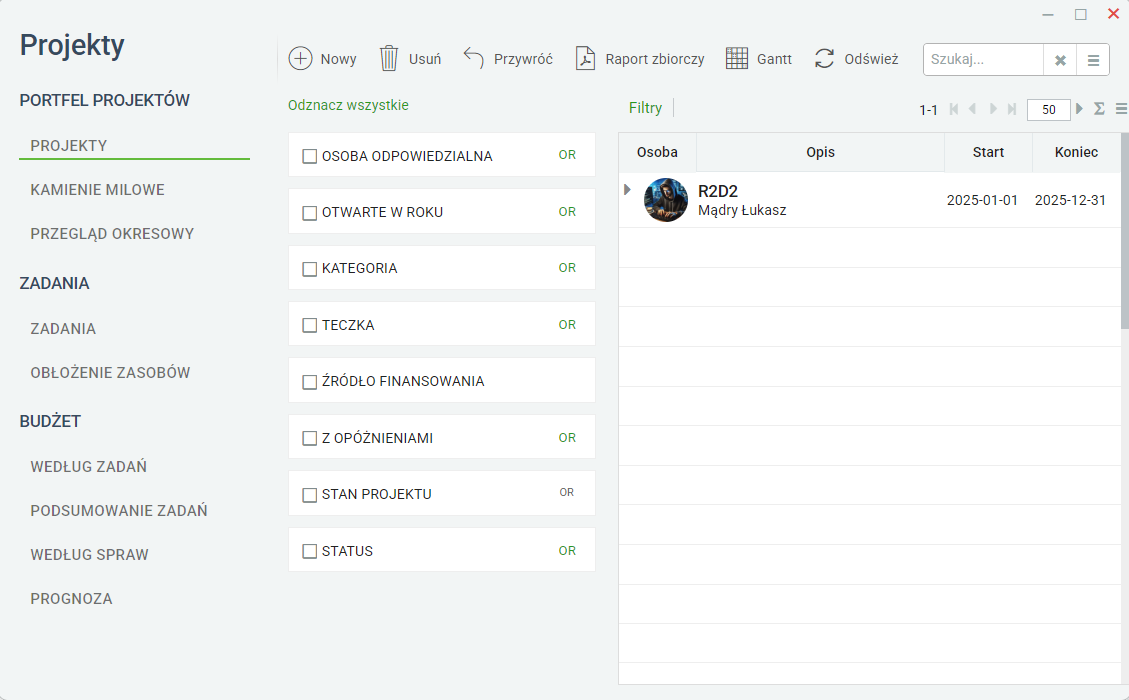The image size is (1129, 700).
Task: Click the page size field showing 50
Action: point(1048,109)
